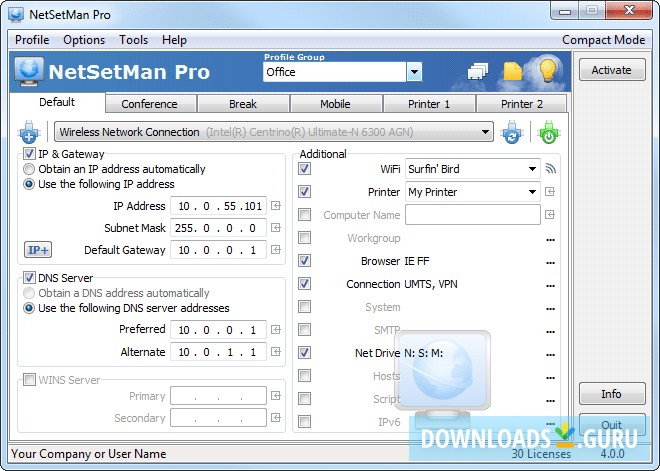Click Compact Mode
Viewport: 660px width, 471px height.
[x=603, y=40]
